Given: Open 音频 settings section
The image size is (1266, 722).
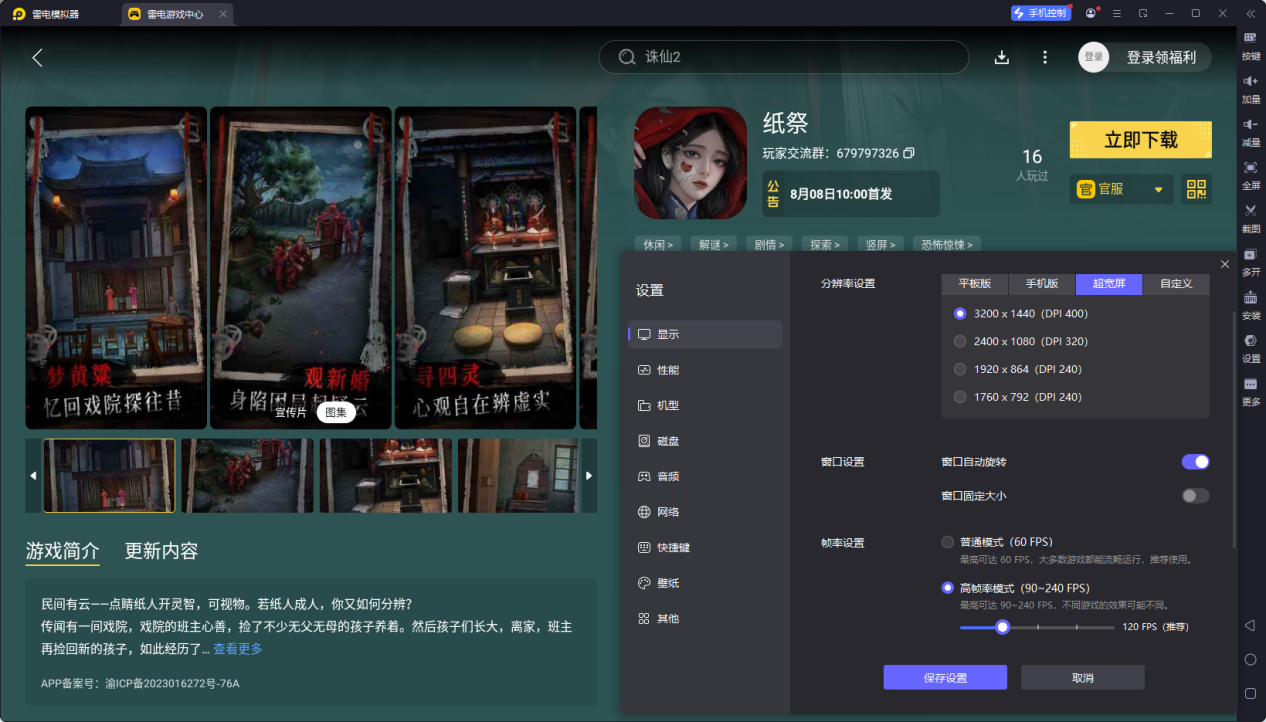Looking at the screenshot, I should click(705, 477).
